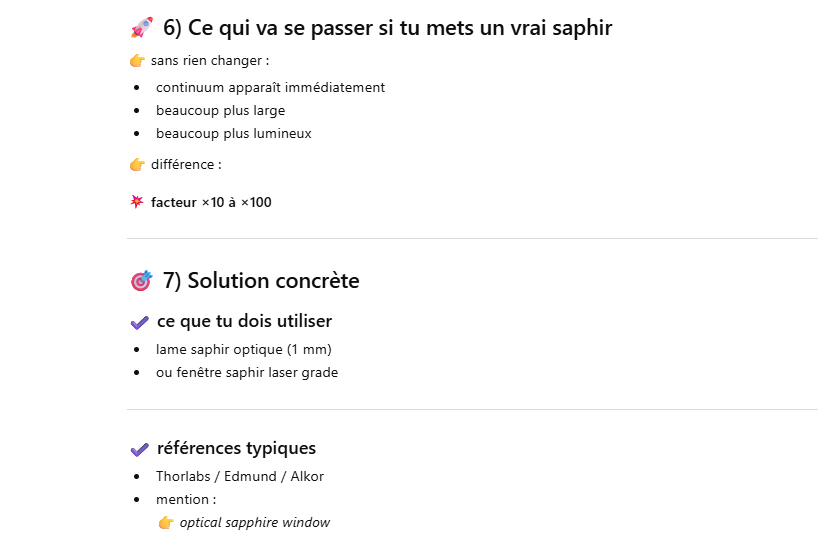Click checkmark beside 'ce que tu dois utiliser'

pyautogui.click(x=140, y=322)
